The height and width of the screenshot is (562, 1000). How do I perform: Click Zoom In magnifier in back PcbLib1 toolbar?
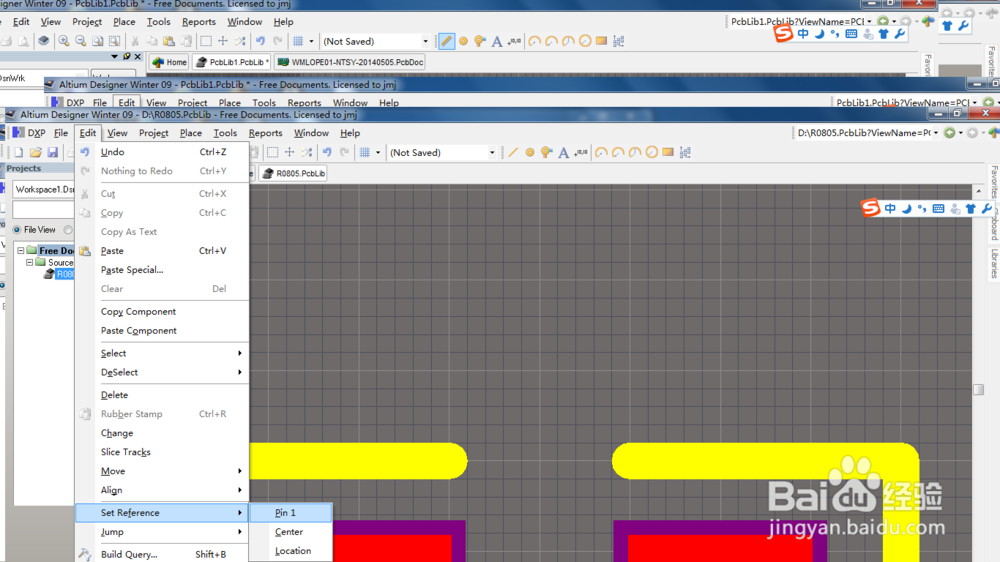pos(64,41)
